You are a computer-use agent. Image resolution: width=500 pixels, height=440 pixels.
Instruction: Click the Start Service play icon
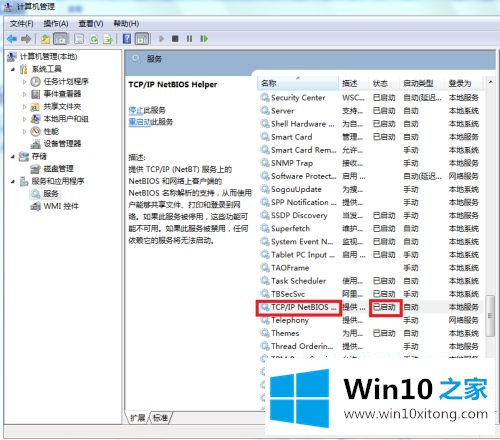click(x=161, y=39)
